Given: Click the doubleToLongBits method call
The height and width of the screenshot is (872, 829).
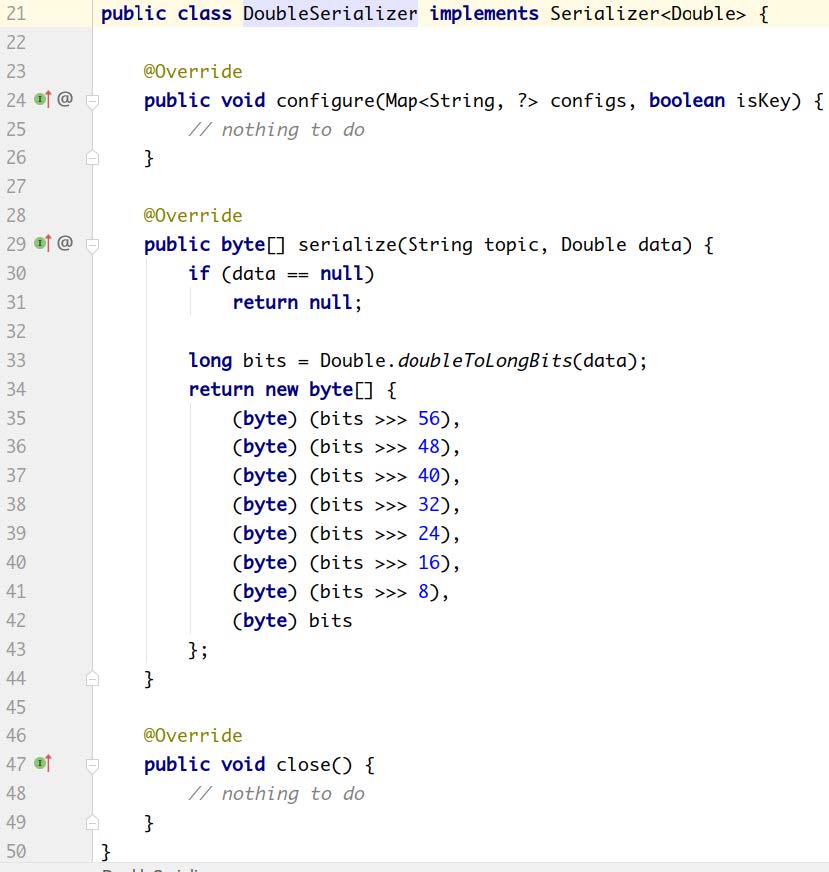Looking at the screenshot, I should (486, 360).
